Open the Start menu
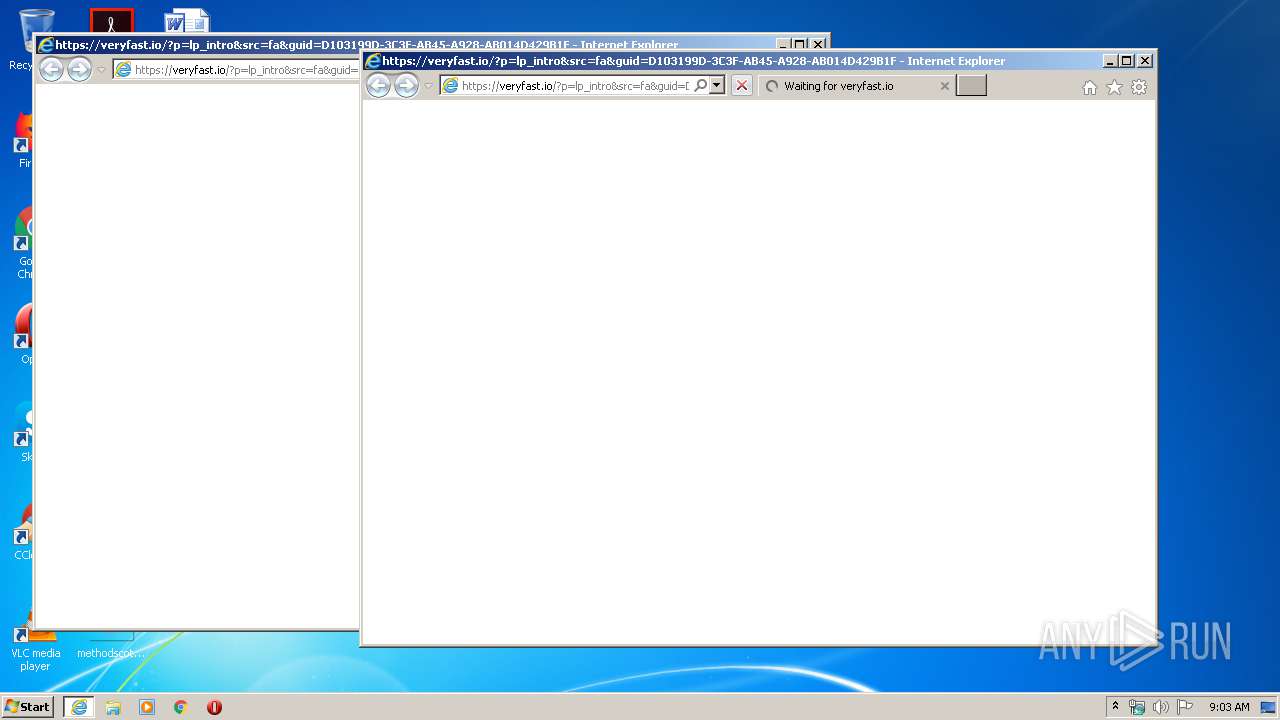 pyautogui.click(x=27, y=707)
